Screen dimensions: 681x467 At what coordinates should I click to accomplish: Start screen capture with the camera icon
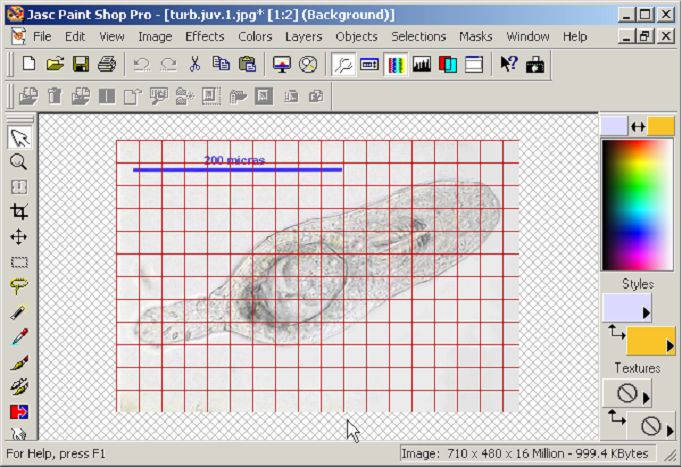pos(535,64)
